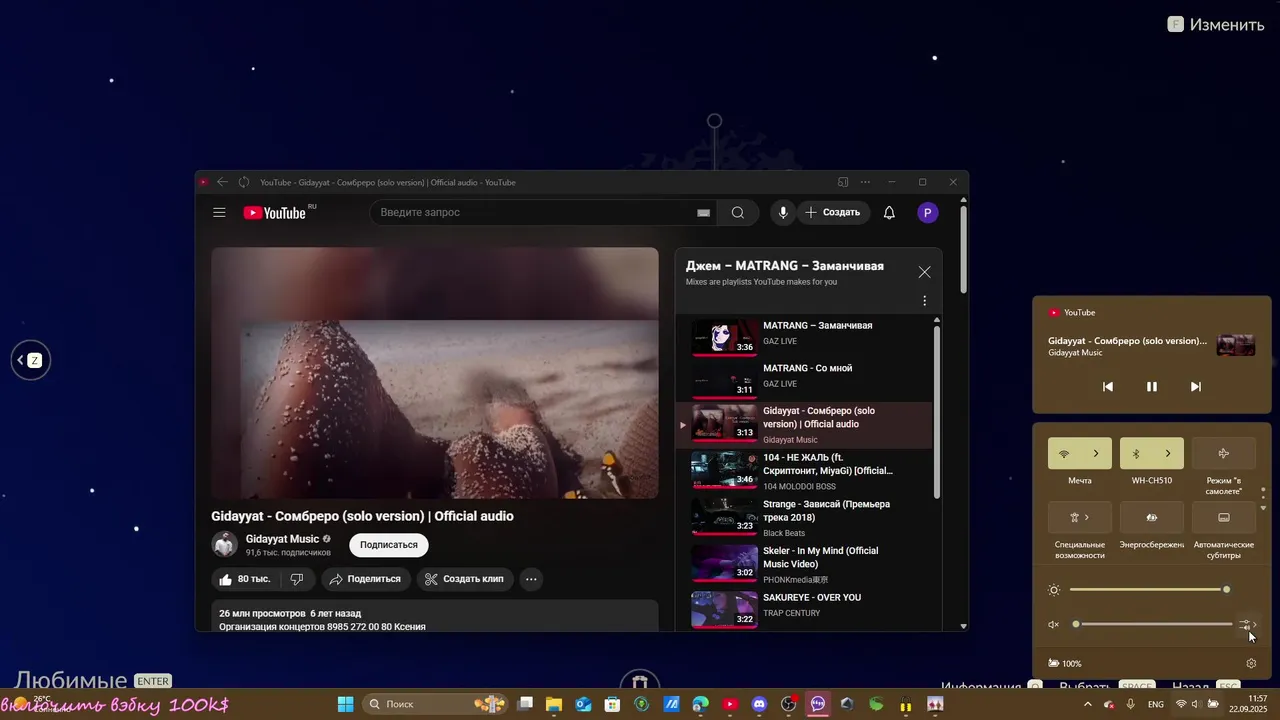This screenshot has height=720, width=1280.
Task: Play Strange - Зависай playlist entry
Action: pyautogui.click(x=804, y=518)
